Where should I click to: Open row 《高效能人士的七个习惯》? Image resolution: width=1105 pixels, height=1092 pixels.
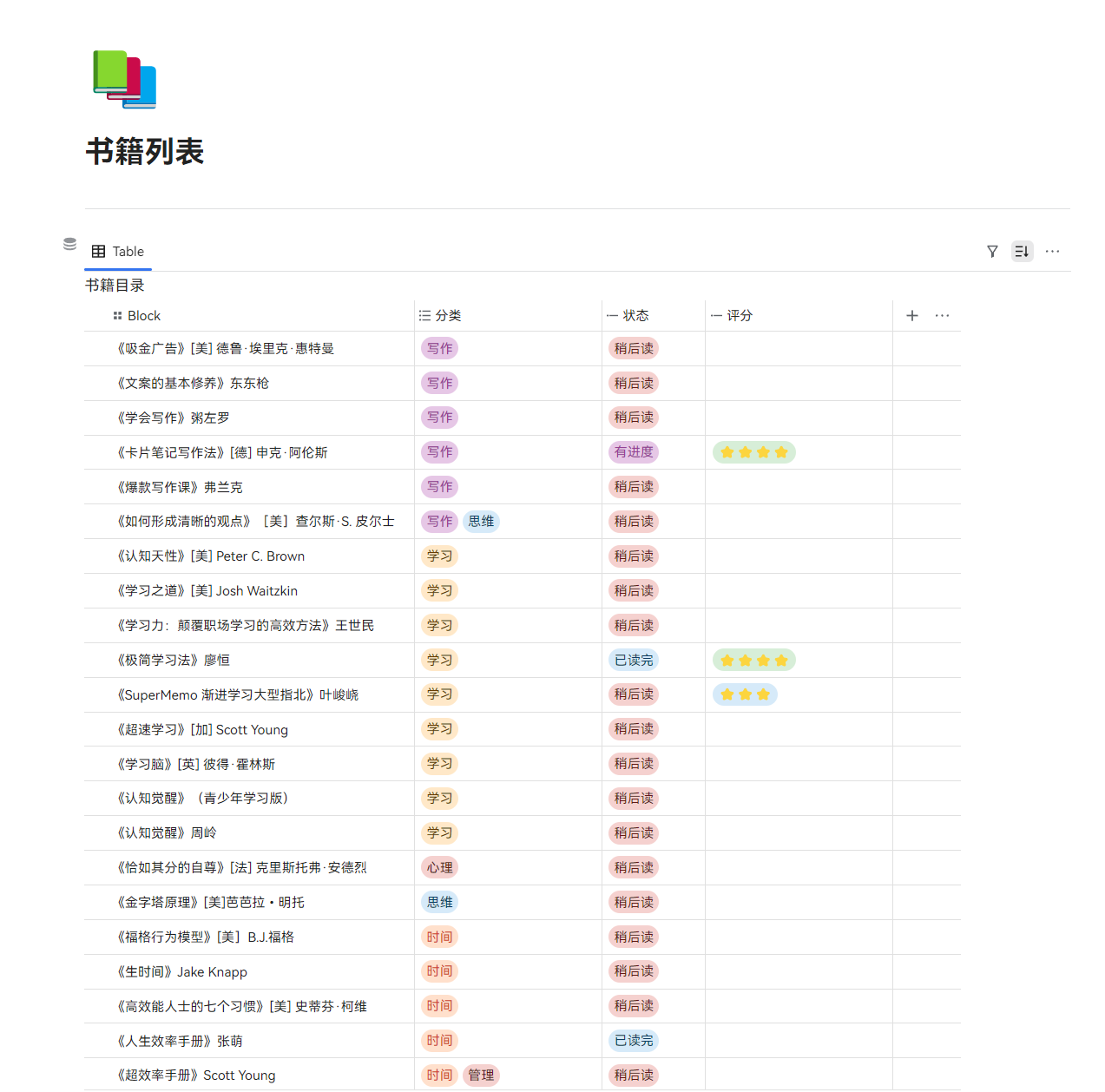tap(242, 1007)
